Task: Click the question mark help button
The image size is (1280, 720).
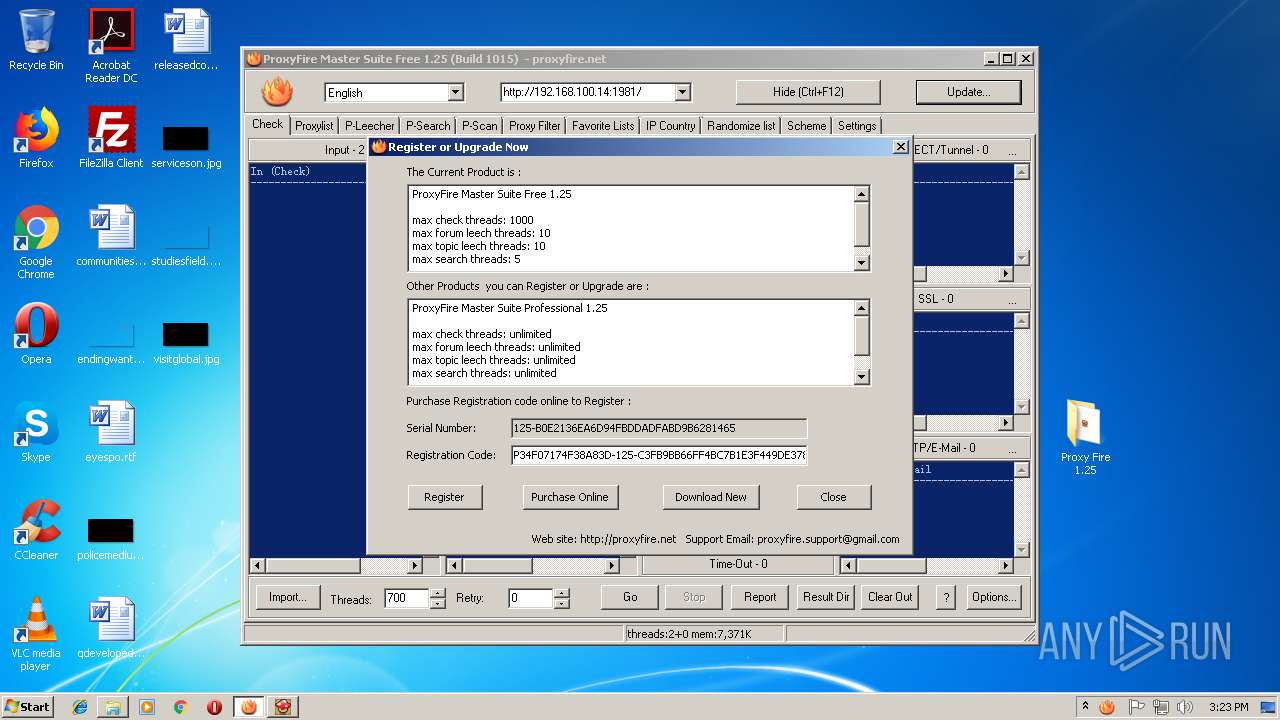Action: [x=946, y=597]
